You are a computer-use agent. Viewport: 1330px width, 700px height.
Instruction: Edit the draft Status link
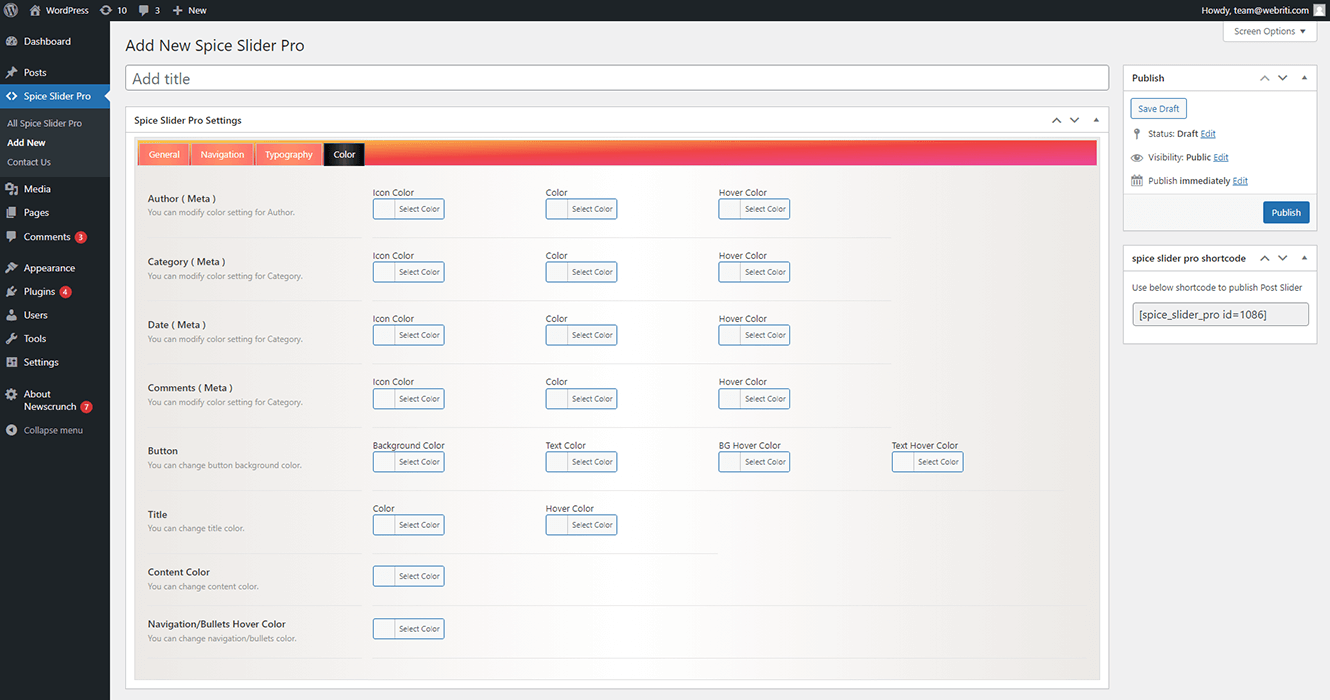point(1208,133)
